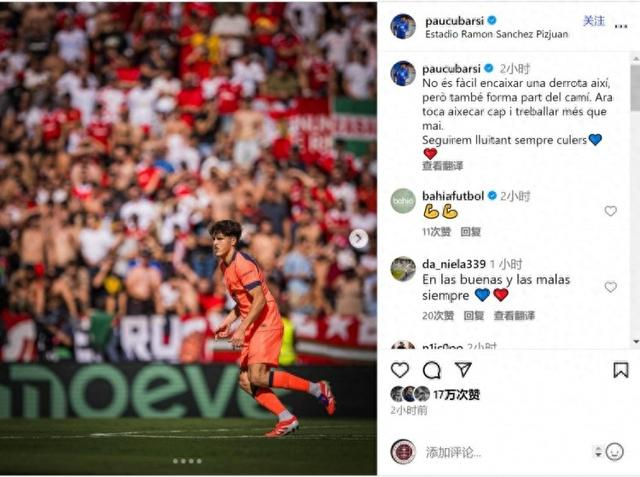Like the post with heart icon
The image size is (640, 477).
pyautogui.click(x=400, y=370)
